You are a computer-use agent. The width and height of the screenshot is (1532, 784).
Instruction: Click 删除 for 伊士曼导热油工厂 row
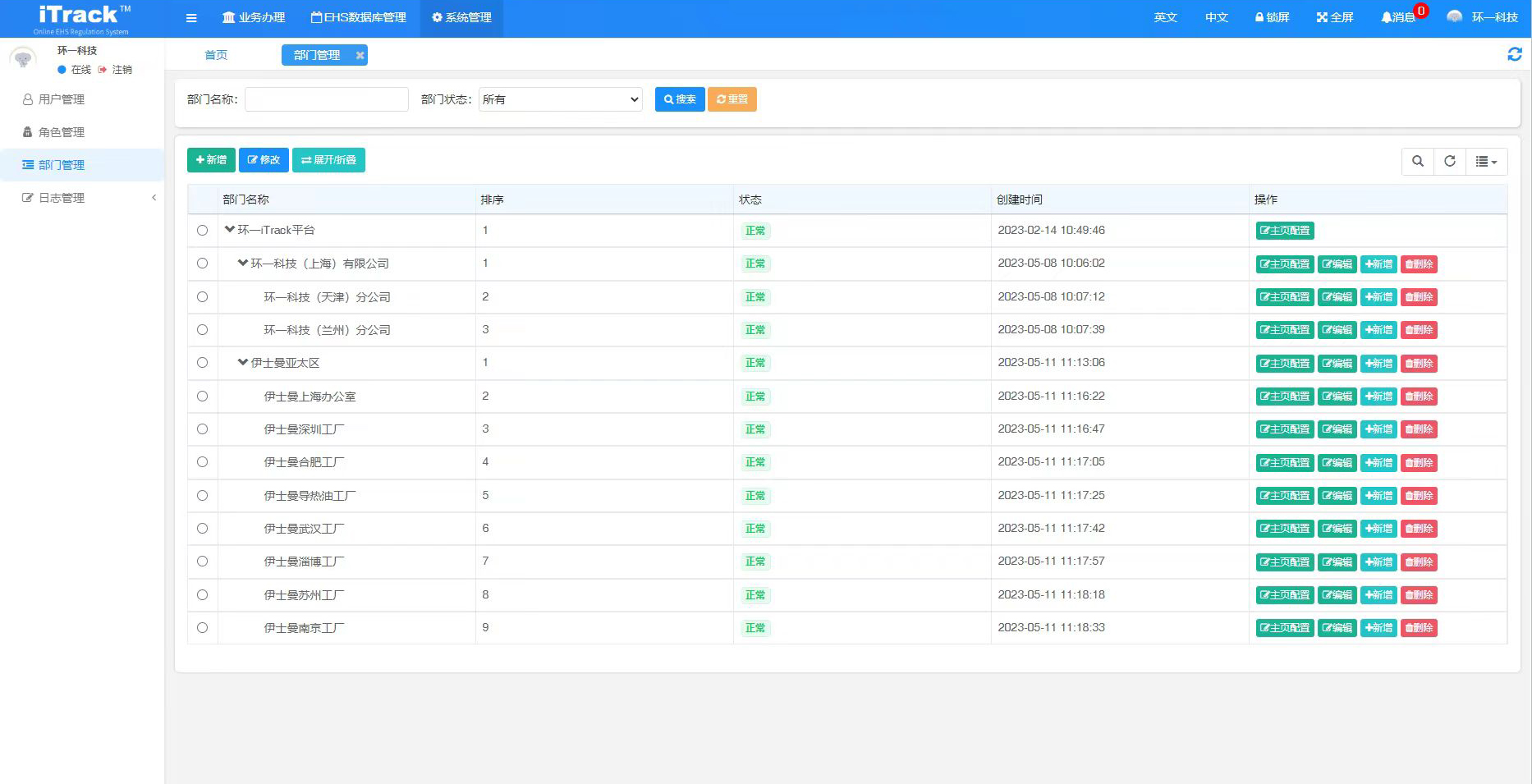[1419, 496]
